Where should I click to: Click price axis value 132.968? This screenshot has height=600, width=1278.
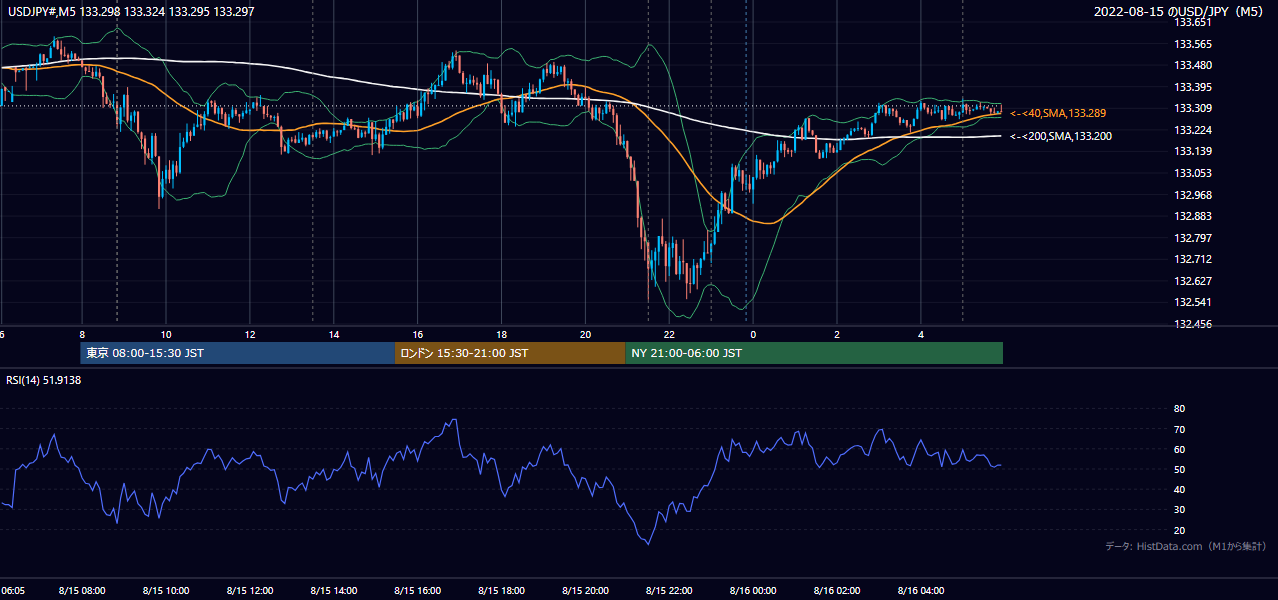tap(1193, 195)
